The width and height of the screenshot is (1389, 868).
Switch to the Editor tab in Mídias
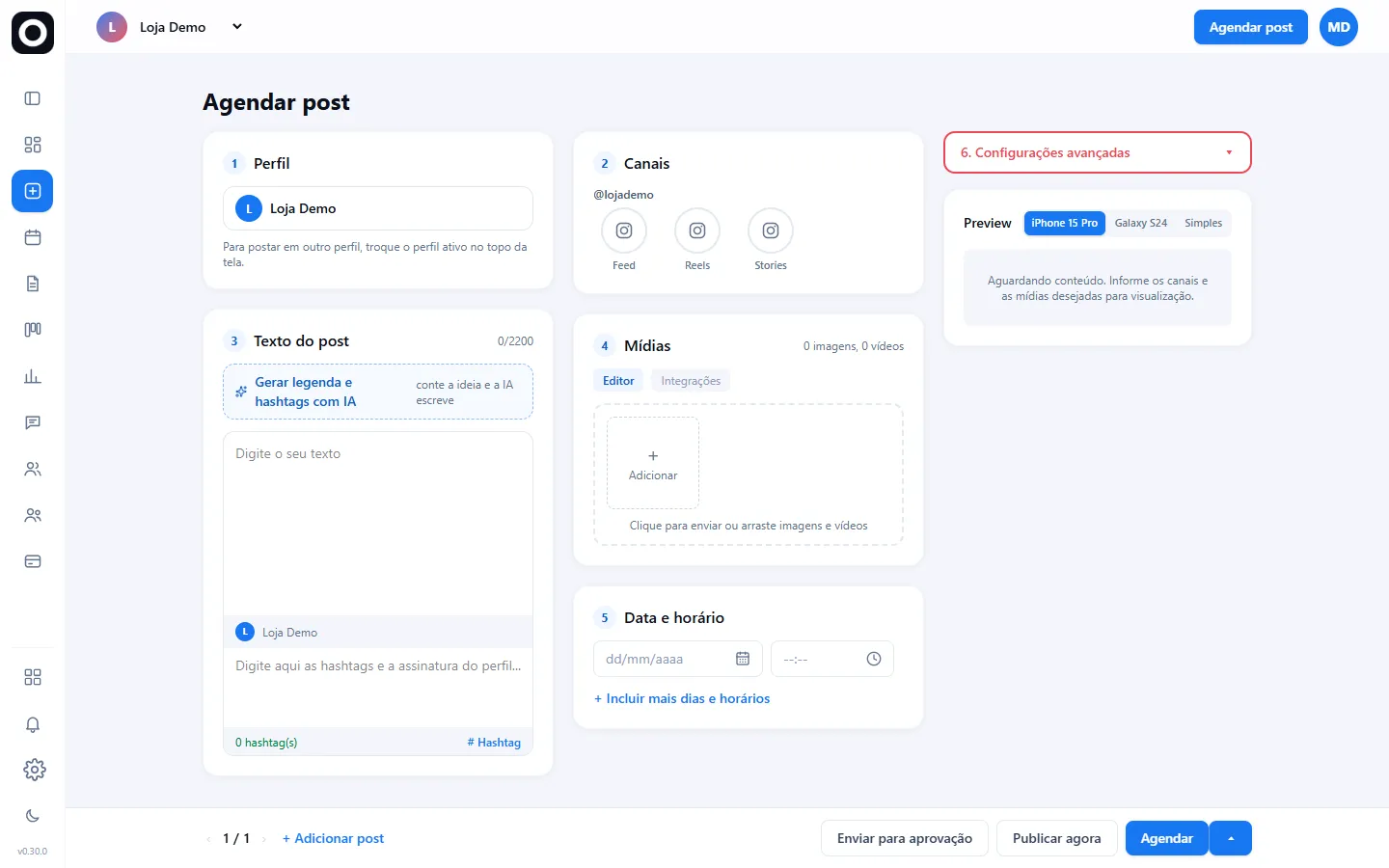pos(618,381)
